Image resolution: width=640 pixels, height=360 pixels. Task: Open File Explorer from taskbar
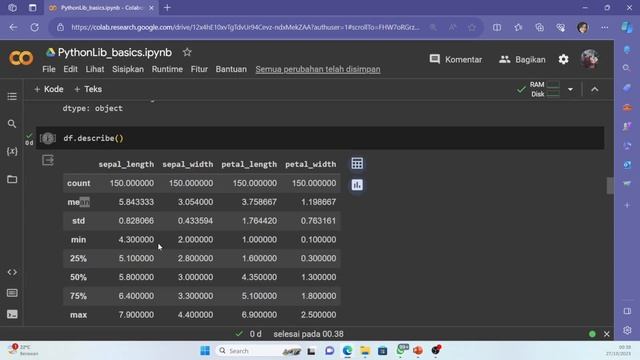pos(365,351)
